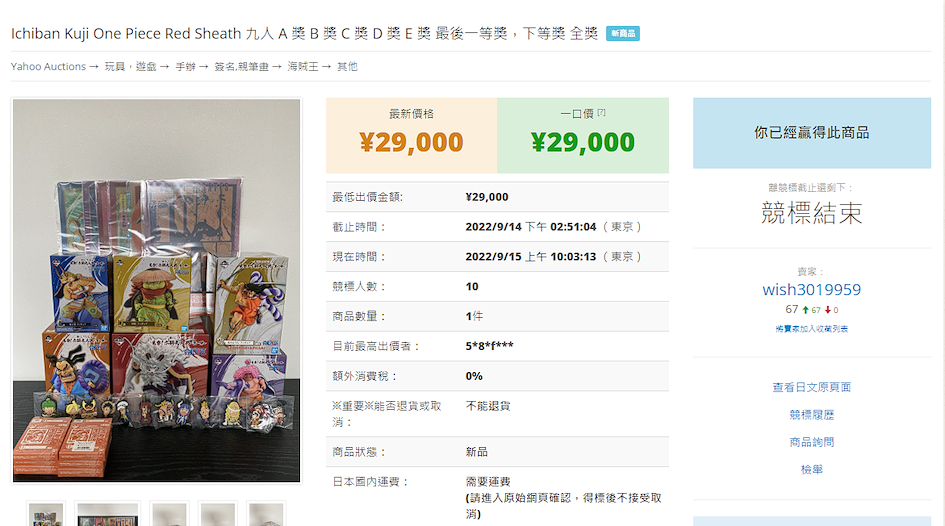Open the bid history (競標履歷)

[811, 415]
